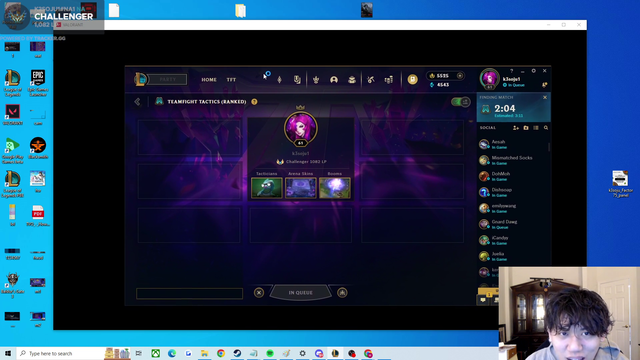Open the Epic Games Launcher desktop shortcut
Viewport: 640px width, 360px height.
pyautogui.click(x=38, y=83)
